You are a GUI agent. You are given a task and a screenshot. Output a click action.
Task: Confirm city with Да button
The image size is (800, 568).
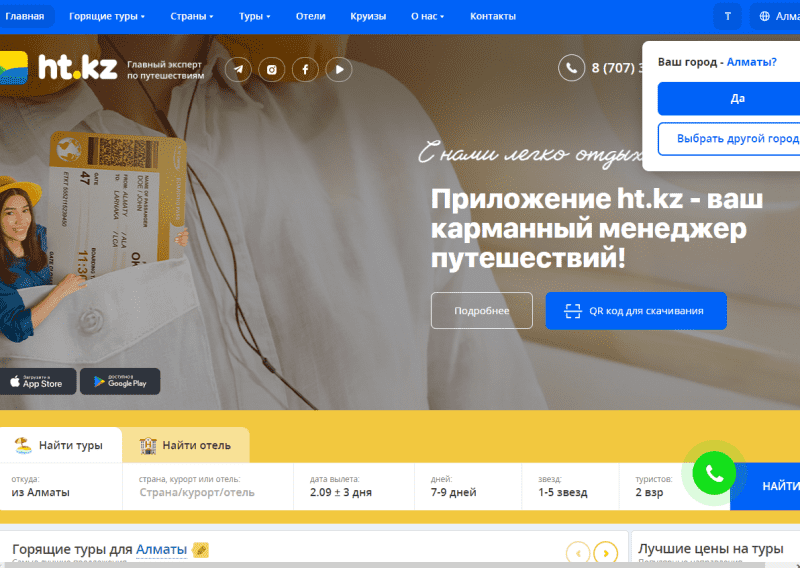coord(731,98)
